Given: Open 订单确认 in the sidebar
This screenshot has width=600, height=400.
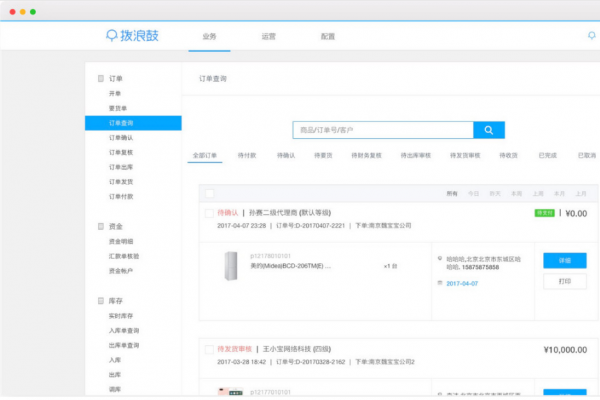Looking at the screenshot, I should (x=121, y=138).
